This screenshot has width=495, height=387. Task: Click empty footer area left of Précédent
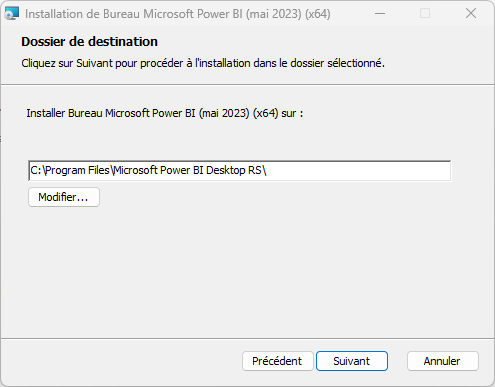point(120,361)
